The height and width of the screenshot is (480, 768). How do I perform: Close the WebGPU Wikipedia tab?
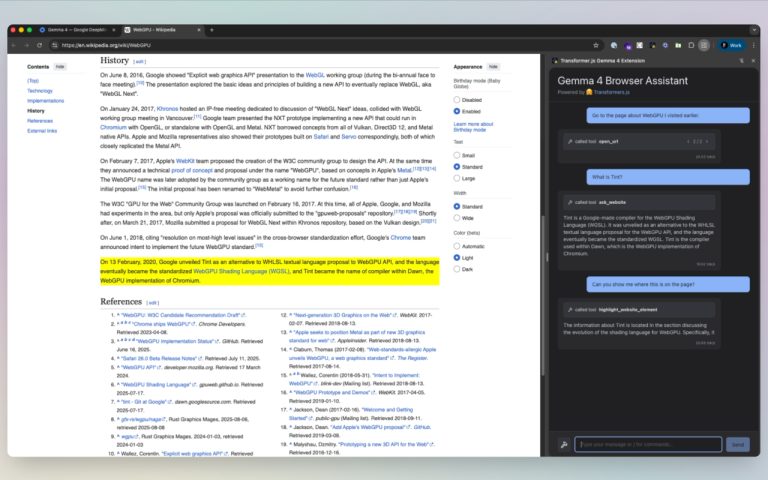pyautogui.click(x=199, y=30)
